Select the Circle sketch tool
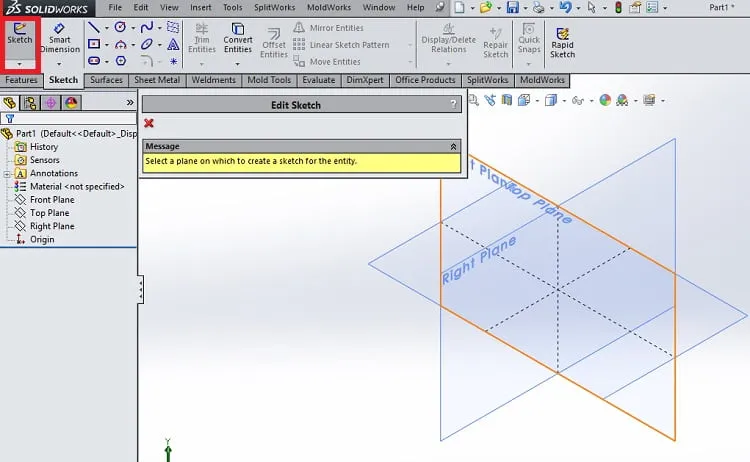 (120, 27)
